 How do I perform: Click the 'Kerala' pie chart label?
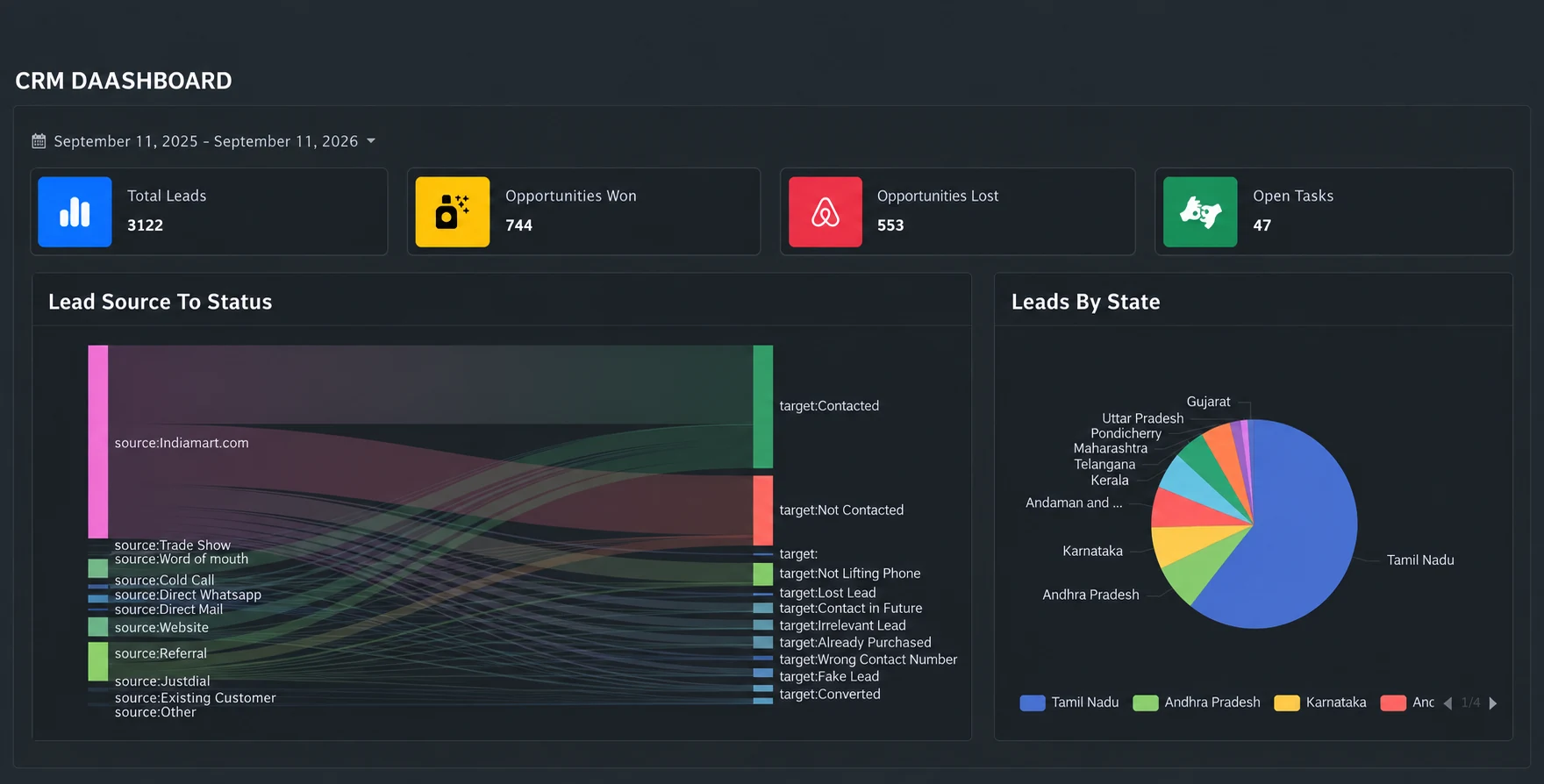[x=1110, y=481]
